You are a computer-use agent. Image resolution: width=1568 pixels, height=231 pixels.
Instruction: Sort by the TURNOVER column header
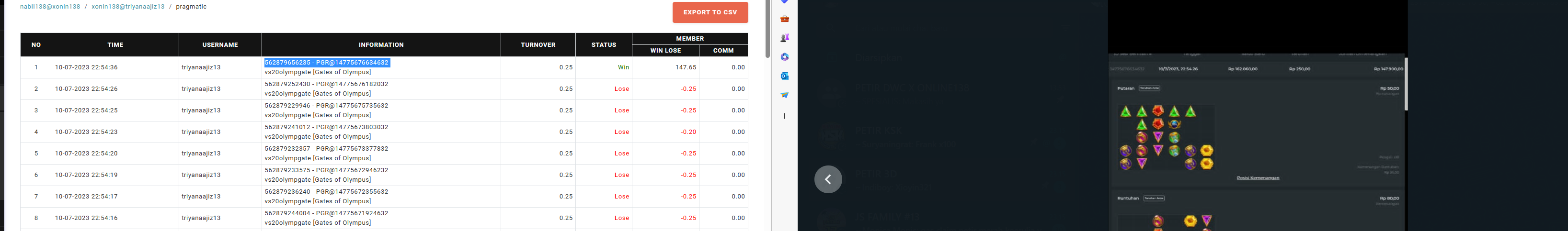point(538,44)
